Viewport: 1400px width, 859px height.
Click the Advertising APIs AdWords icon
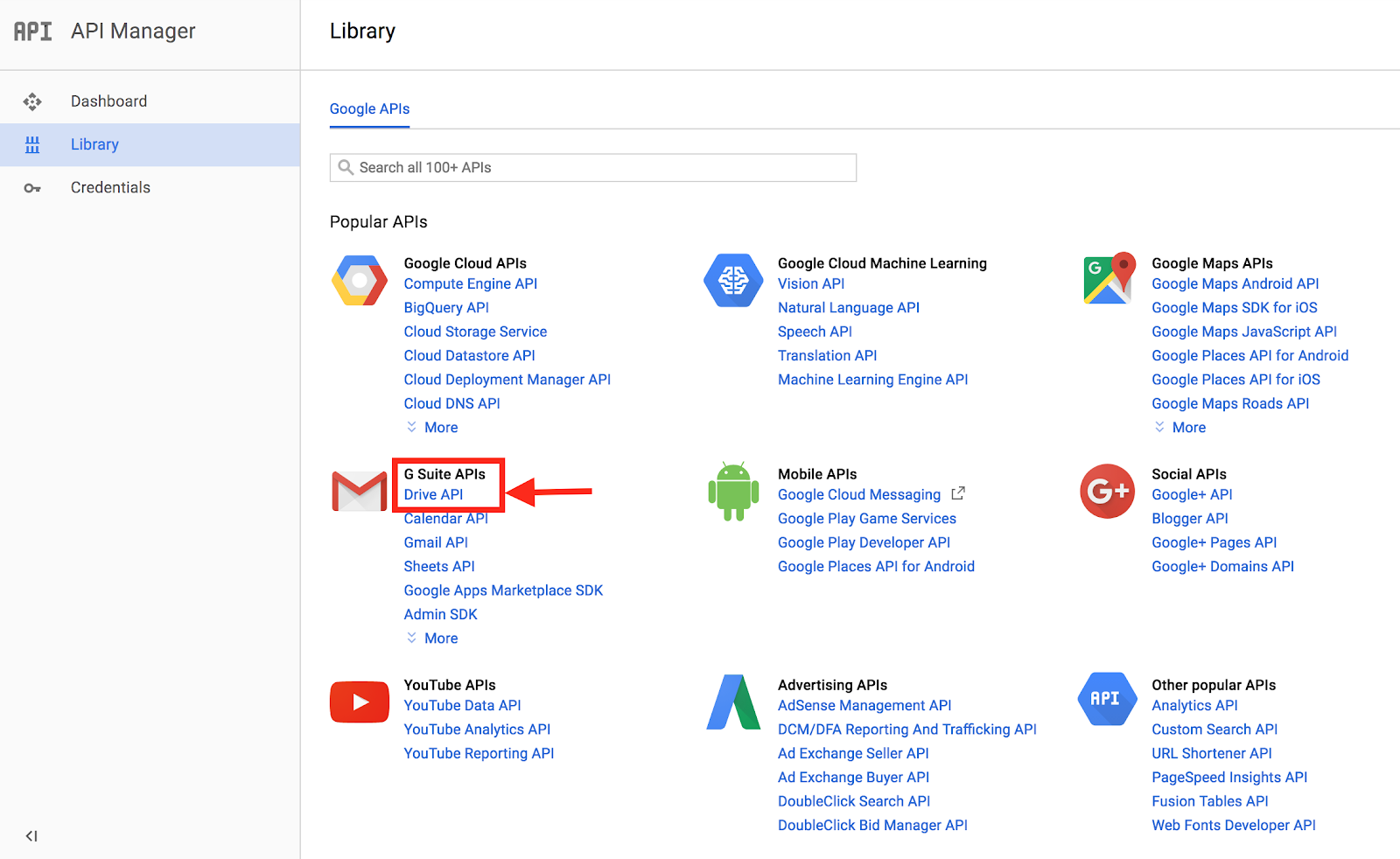733,702
